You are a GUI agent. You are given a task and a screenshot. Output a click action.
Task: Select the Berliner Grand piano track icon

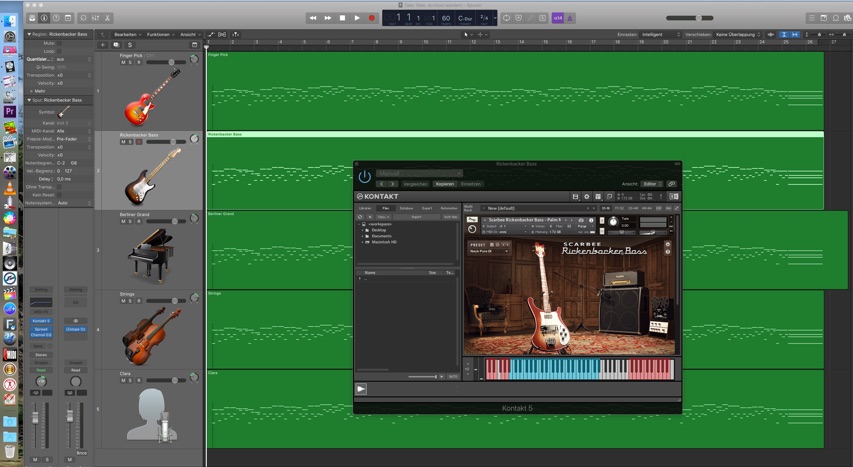point(151,255)
